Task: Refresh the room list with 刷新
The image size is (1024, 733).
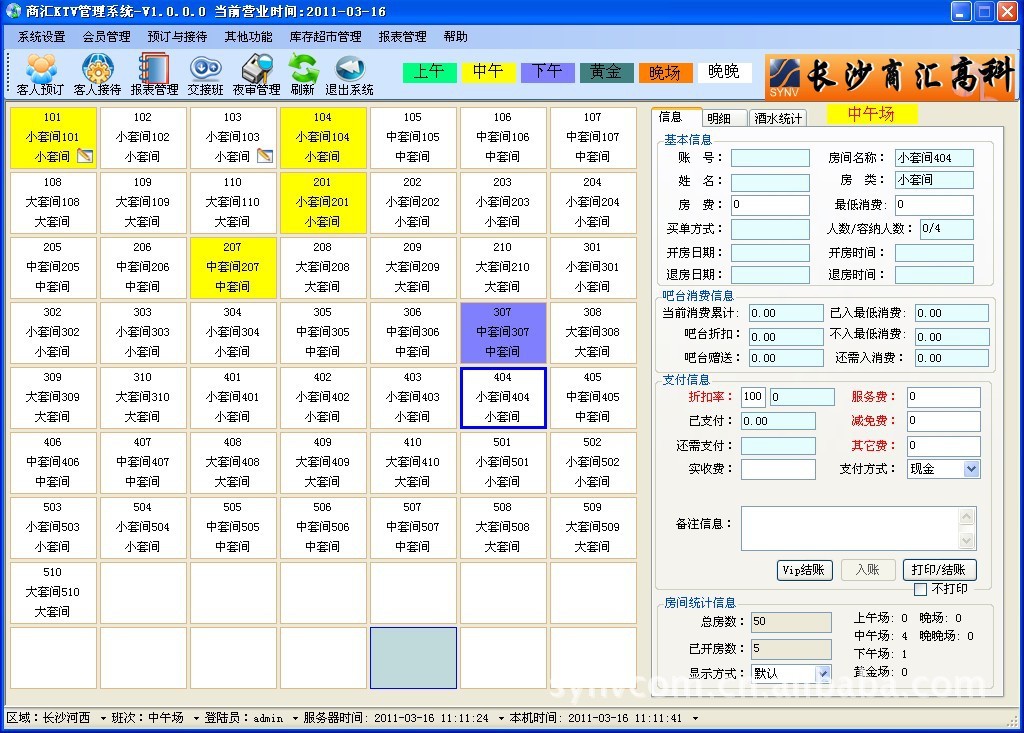Action: point(302,74)
